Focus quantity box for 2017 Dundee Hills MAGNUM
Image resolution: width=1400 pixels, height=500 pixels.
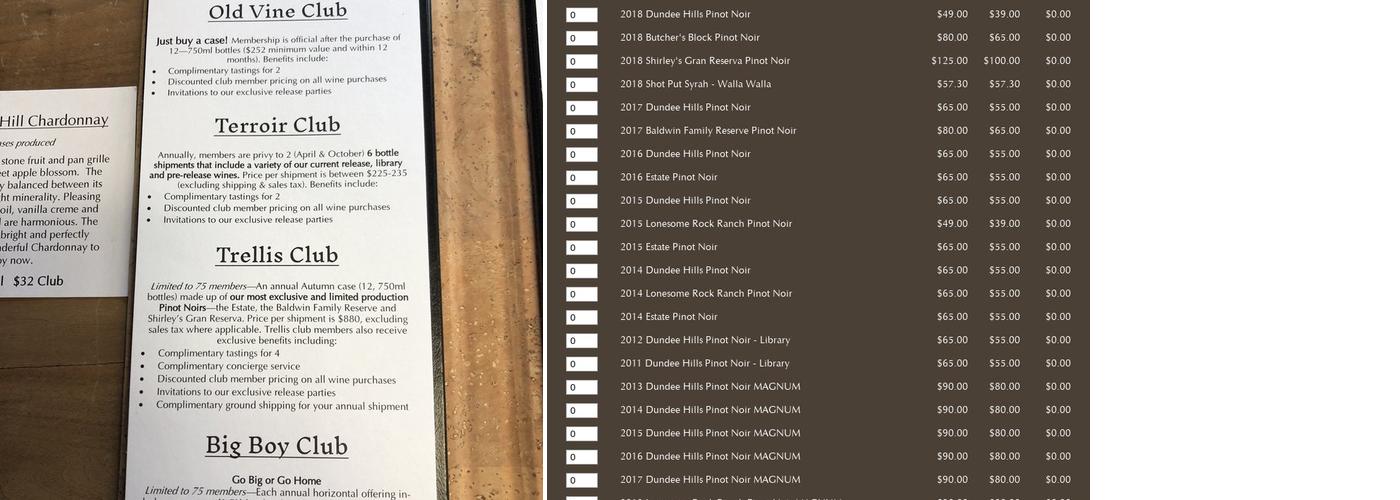point(581,480)
